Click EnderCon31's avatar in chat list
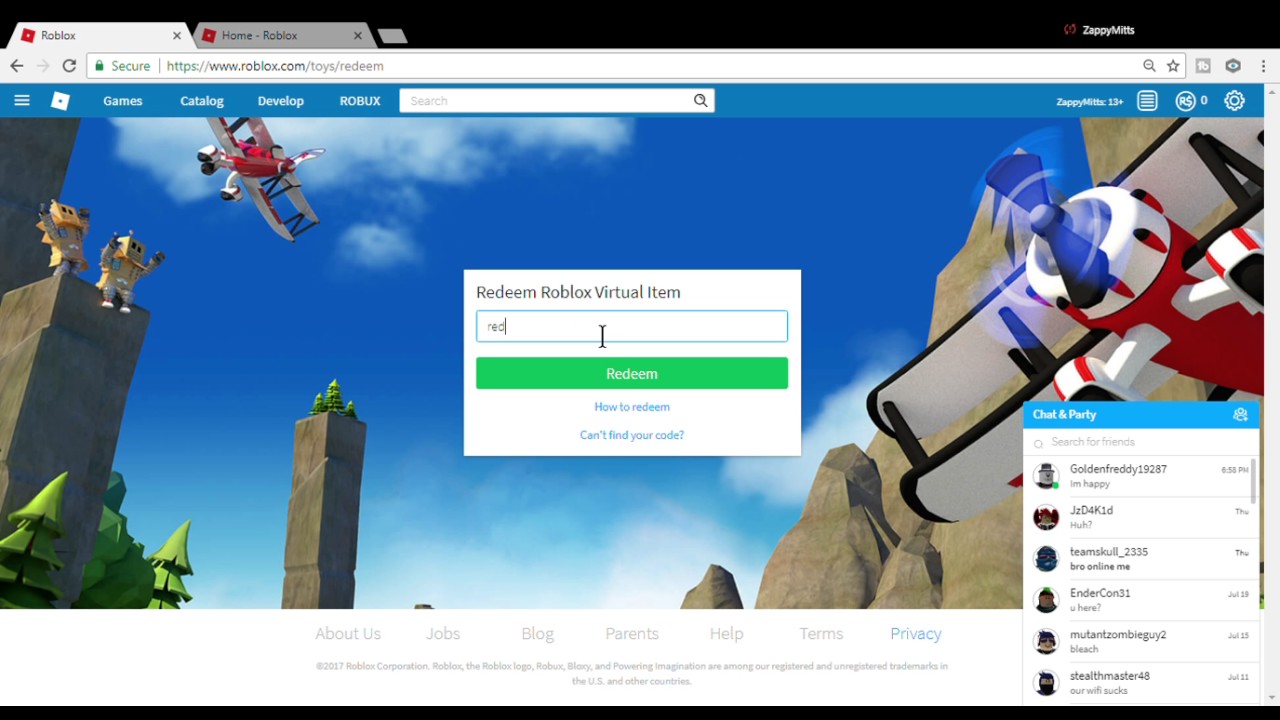1280x720 pixels. [1046, 600]
